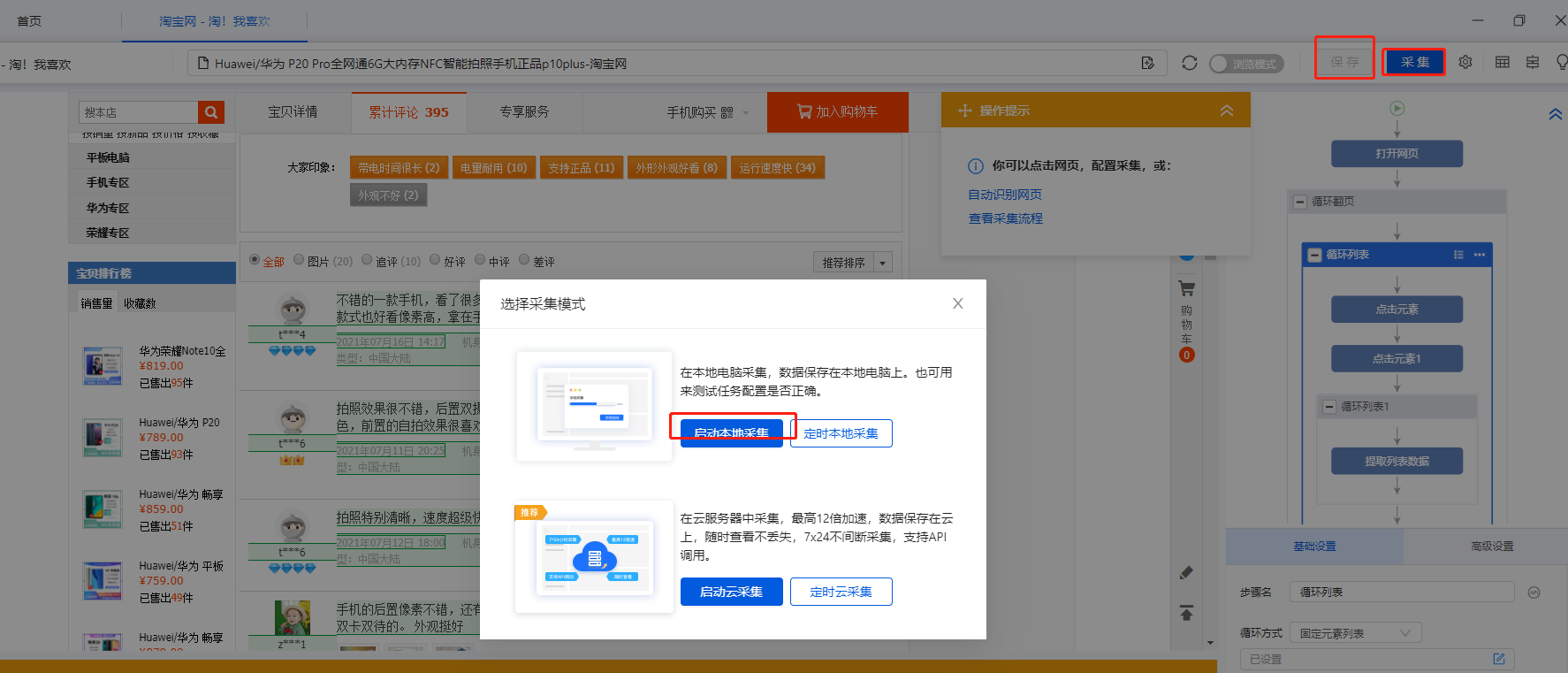Collapse the 循环列表1 step group

[1328, 407]
